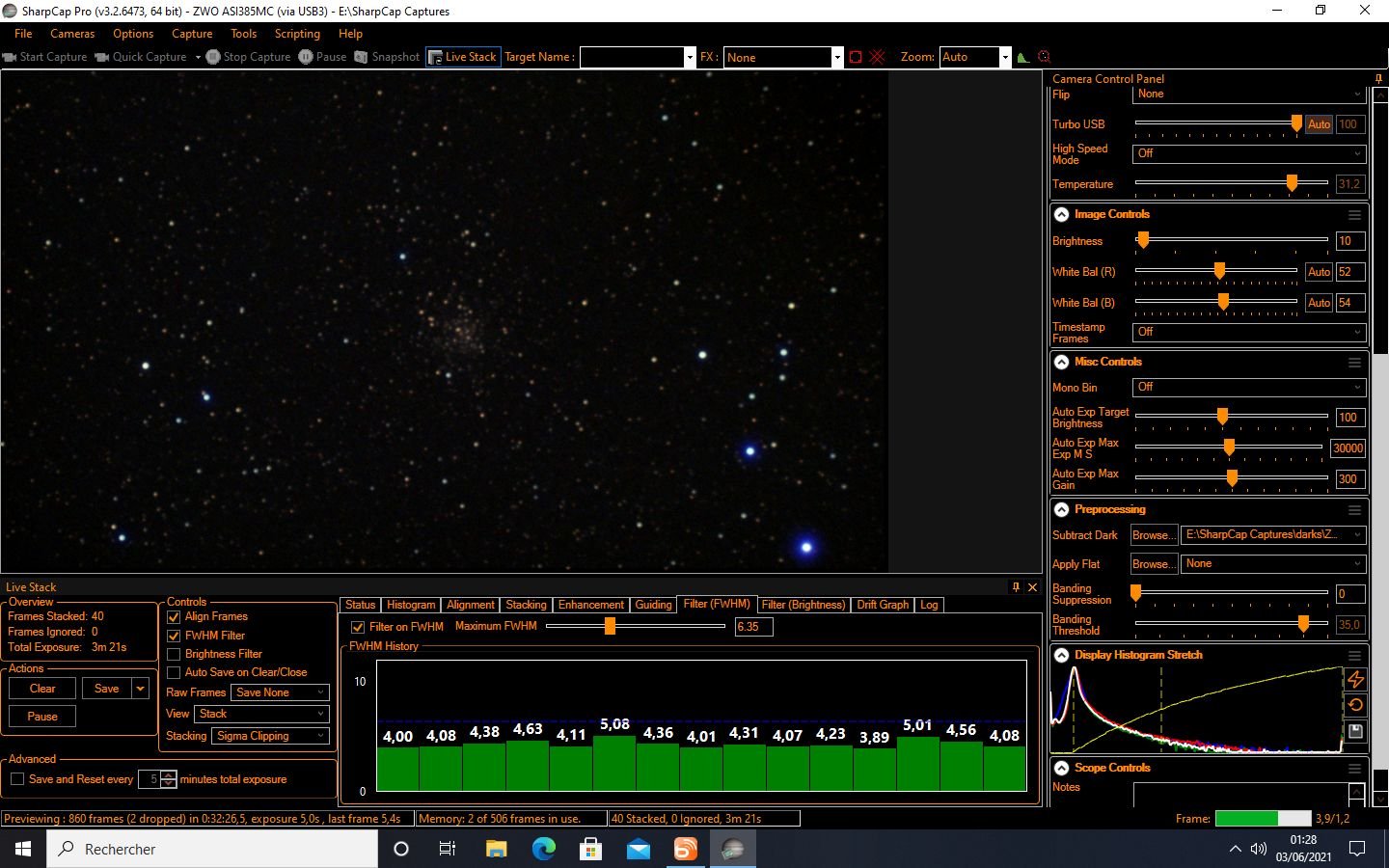Open the FX dropdown
The width and height of the screenshot is (1389, 868).
click(783, 57)
